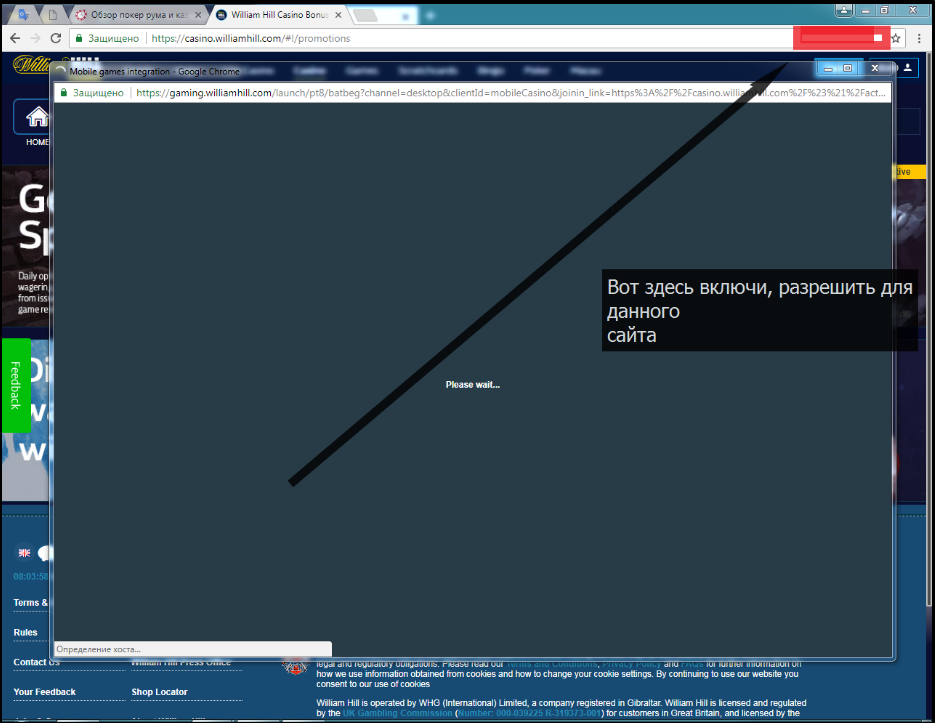Click the forward navigation arrow

tap(36, 38)
